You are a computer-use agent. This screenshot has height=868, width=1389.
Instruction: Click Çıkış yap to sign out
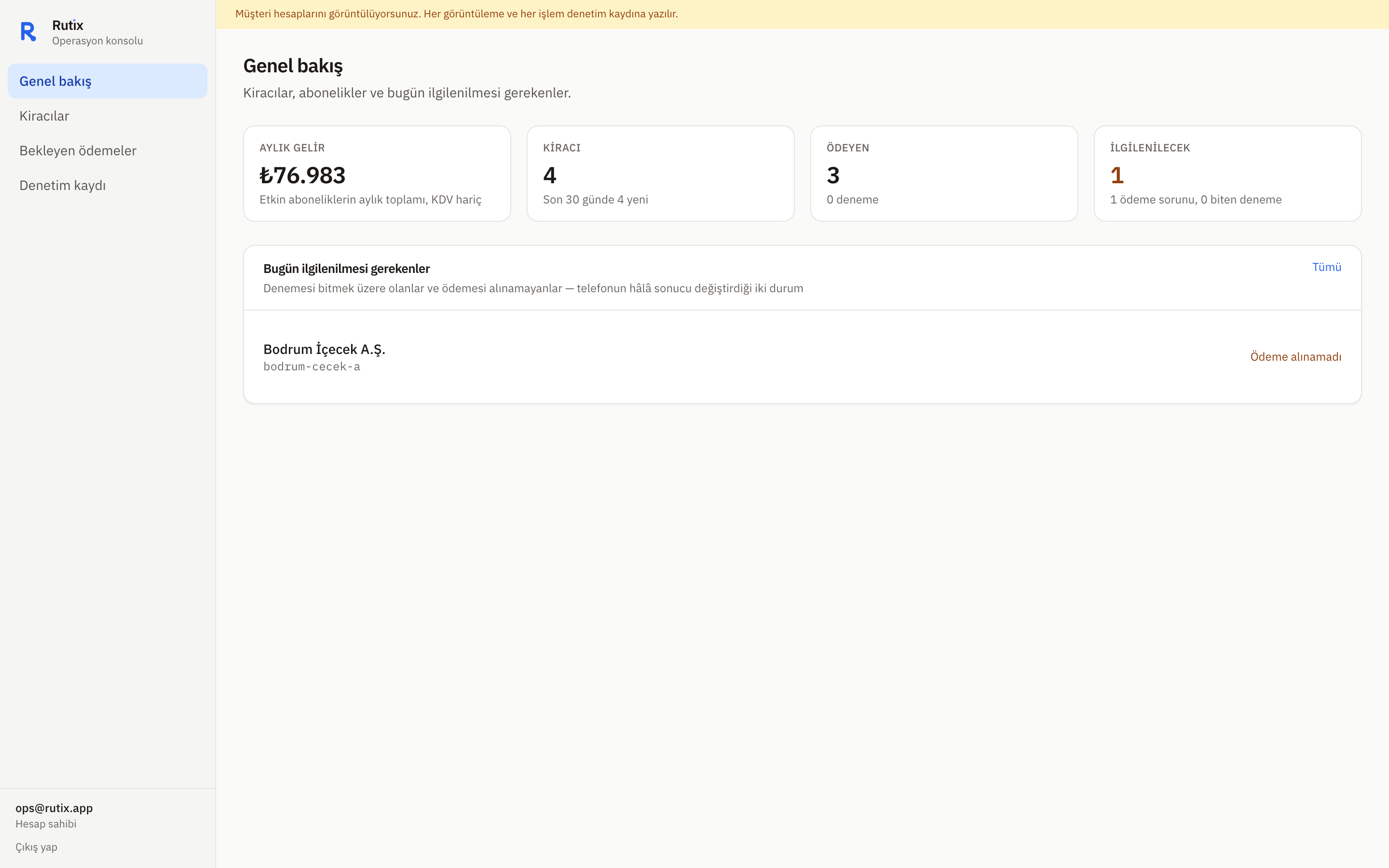(36, 847)
